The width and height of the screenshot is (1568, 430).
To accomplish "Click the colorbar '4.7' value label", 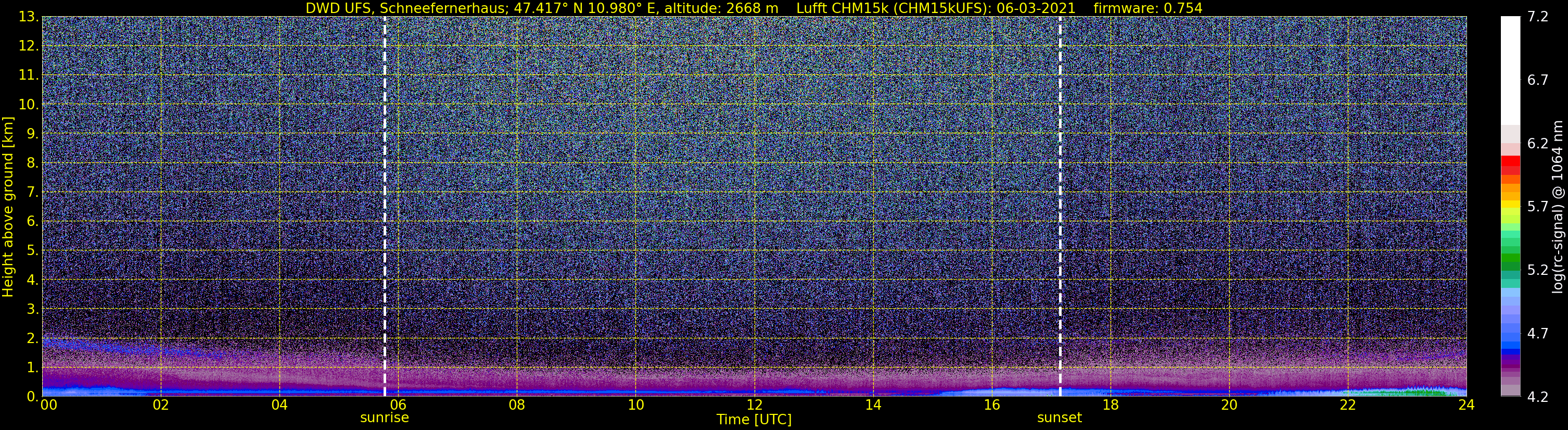I will point(1538,333).
